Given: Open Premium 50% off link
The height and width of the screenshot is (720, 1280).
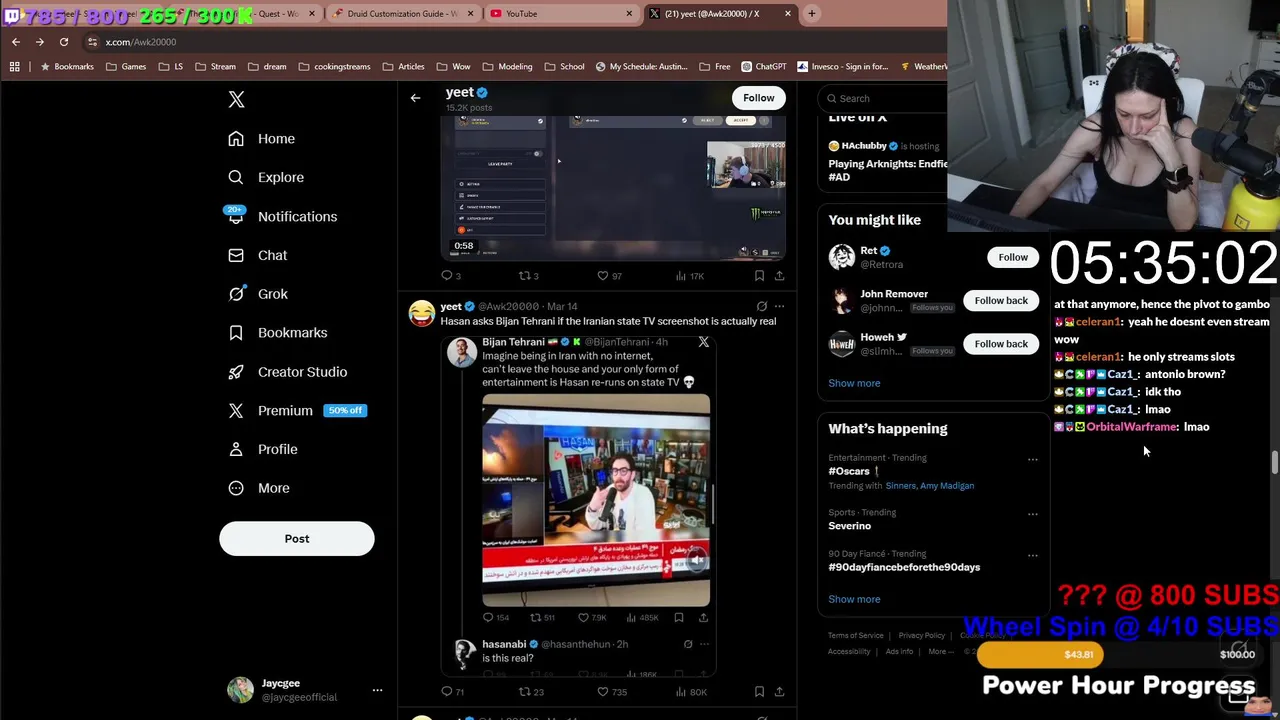Looking at the screenshot, I should (x=296, y=410).
